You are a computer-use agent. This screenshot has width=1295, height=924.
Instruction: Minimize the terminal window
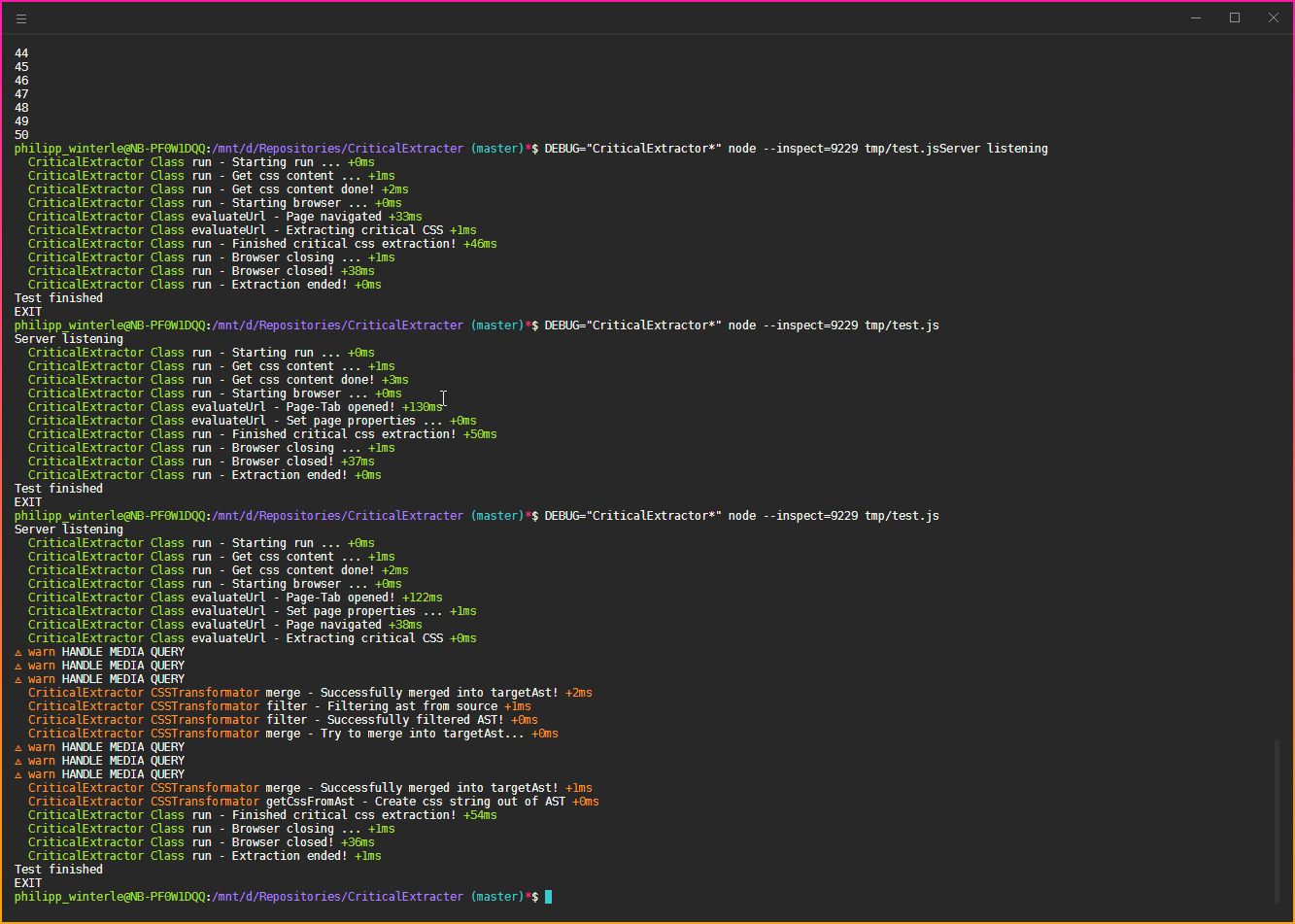pyautogui.click(x=1195, y=17)
